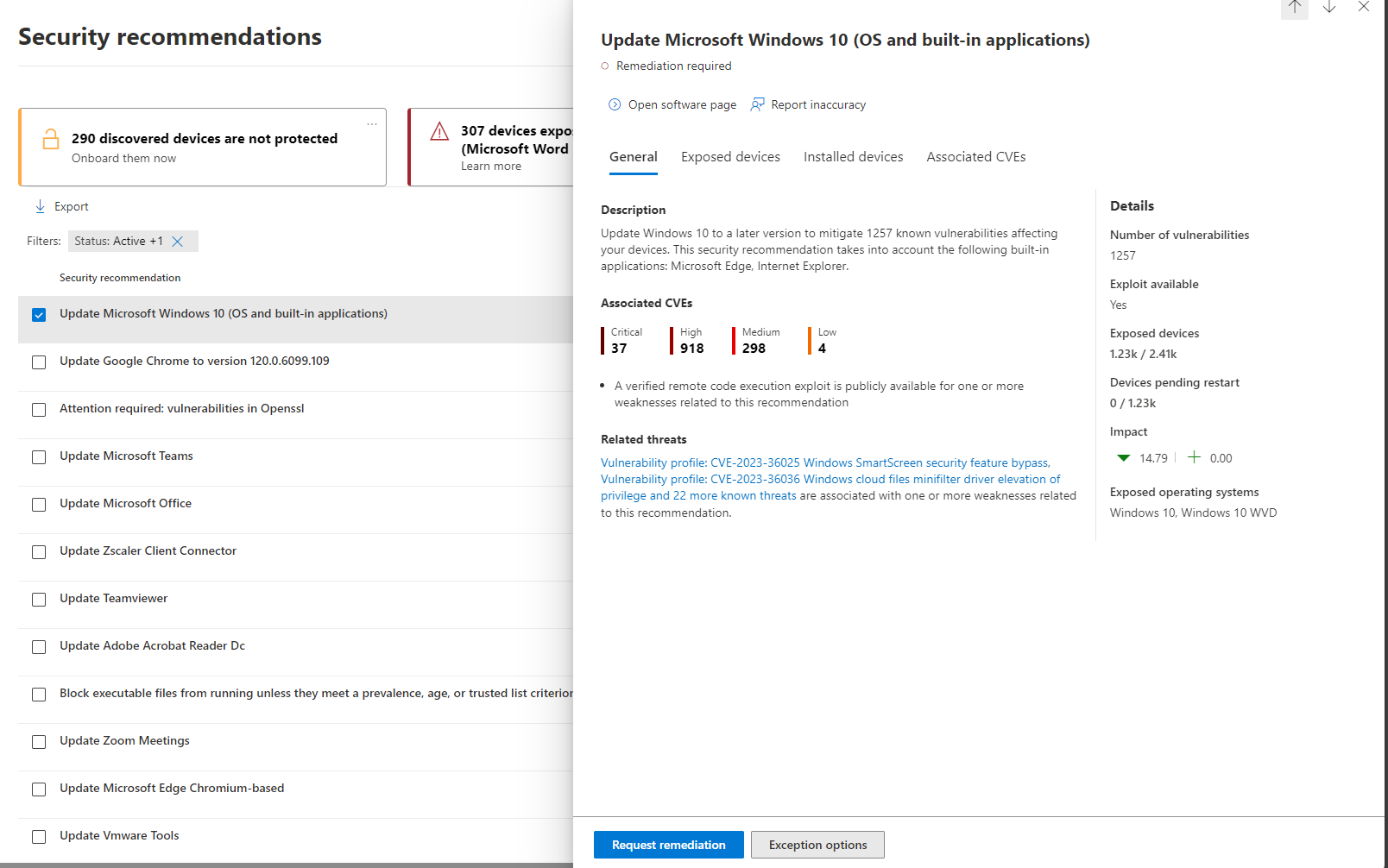Tick the Update Zscaler Client Connector checkbox
This screenshot has width=1388, height=868.
39,552
